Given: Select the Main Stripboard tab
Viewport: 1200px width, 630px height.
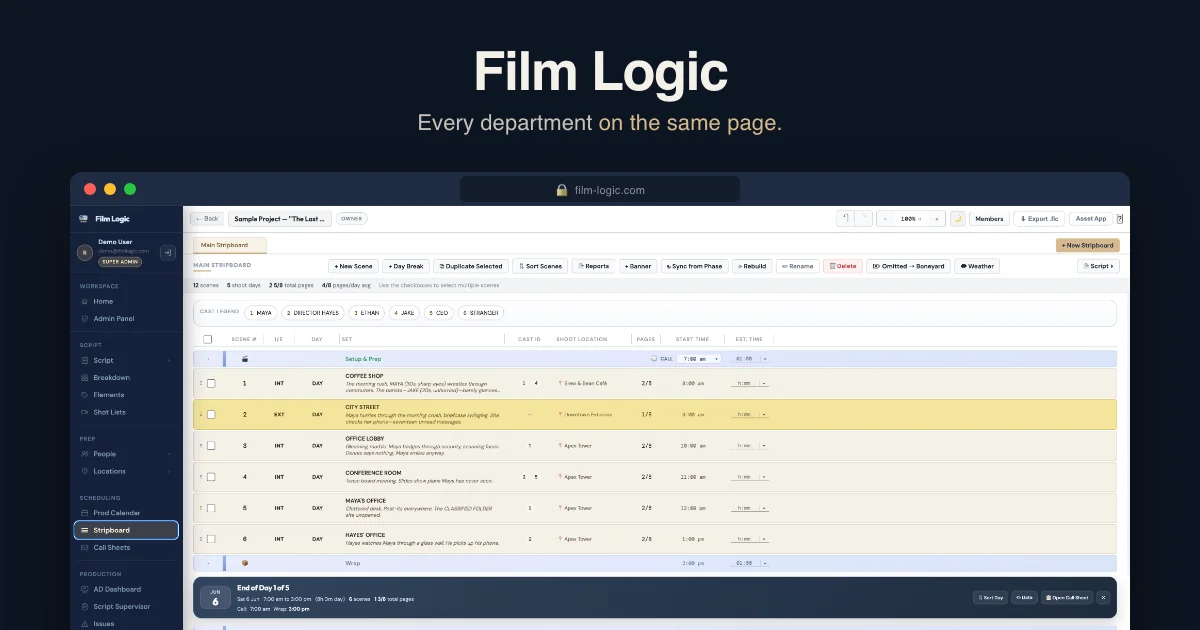Looking at the screenshot, I should 229,245.
